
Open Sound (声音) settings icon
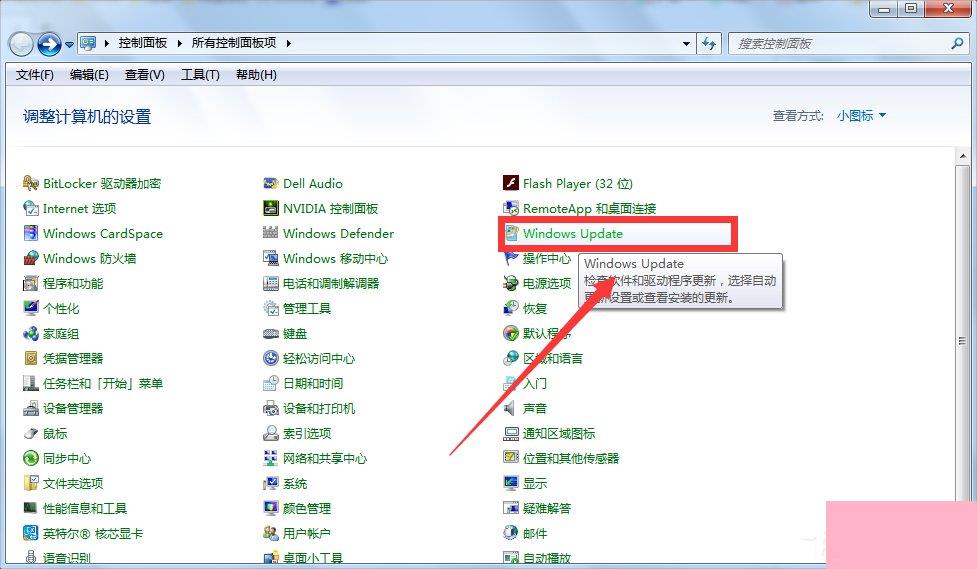pos(510,408)
